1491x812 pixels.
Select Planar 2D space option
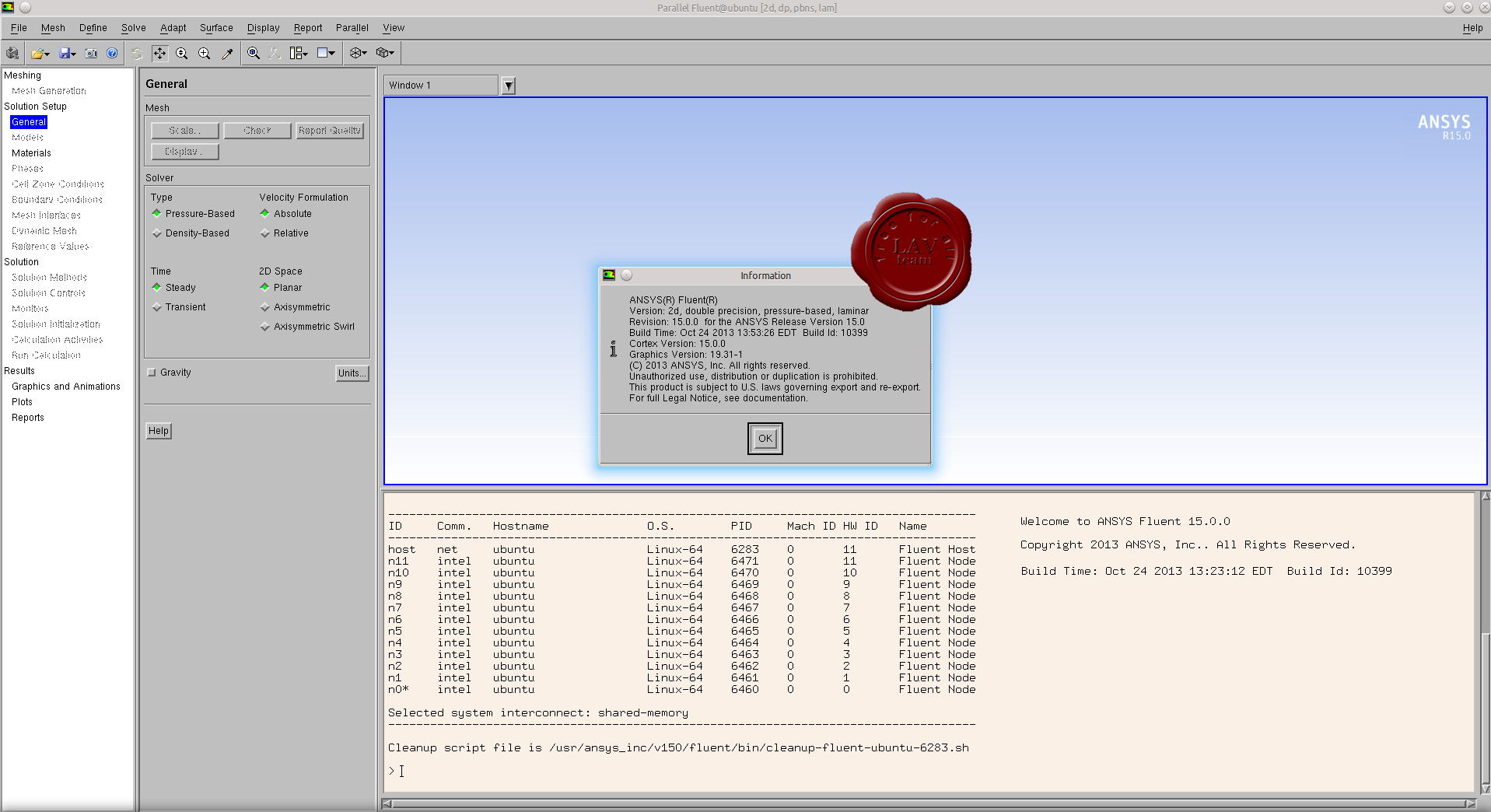281,288
